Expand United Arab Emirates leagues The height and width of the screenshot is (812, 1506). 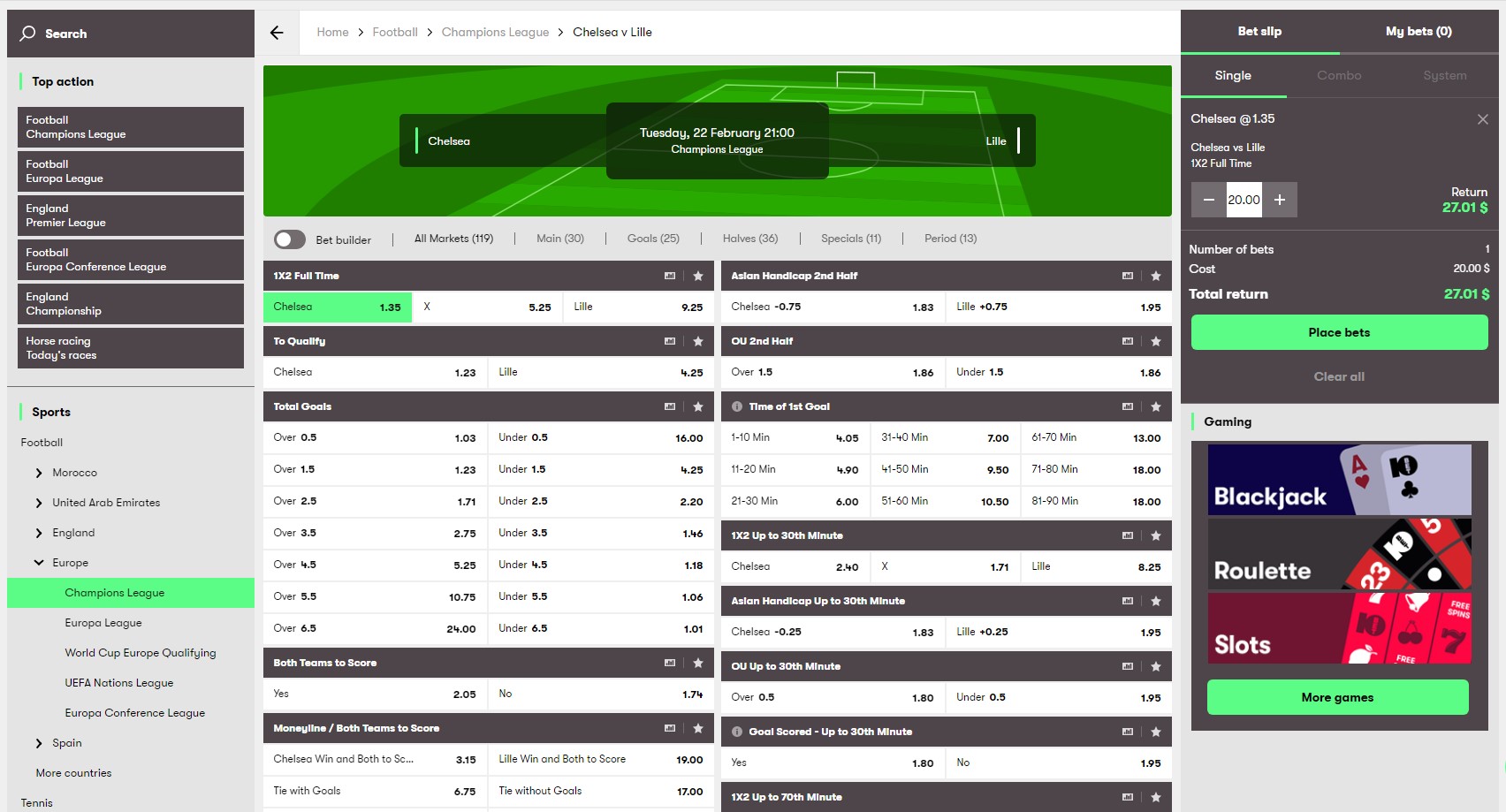[39, 503]
